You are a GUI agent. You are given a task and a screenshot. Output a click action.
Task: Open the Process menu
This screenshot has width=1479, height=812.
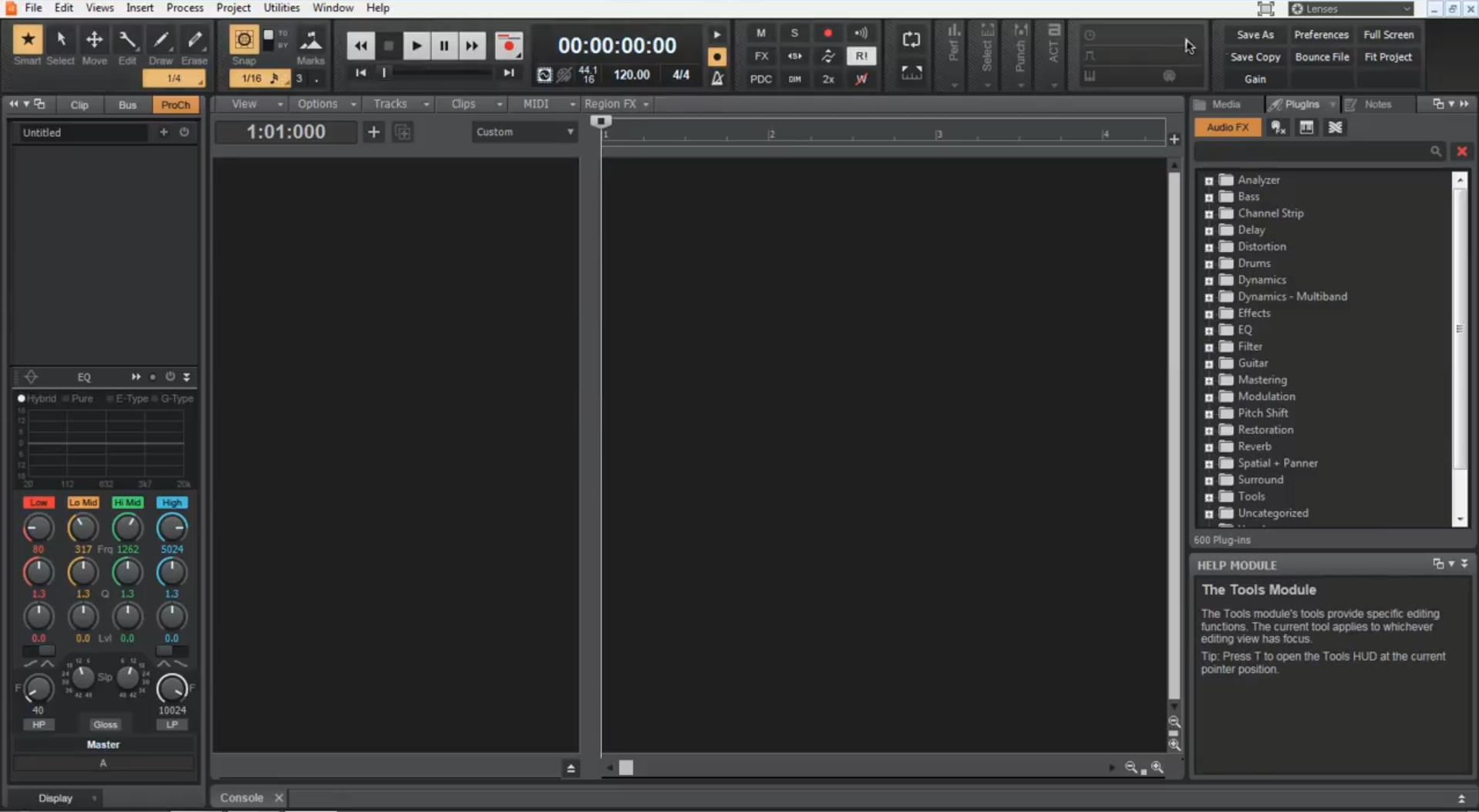pyautogui.click(x=185, y=8)
